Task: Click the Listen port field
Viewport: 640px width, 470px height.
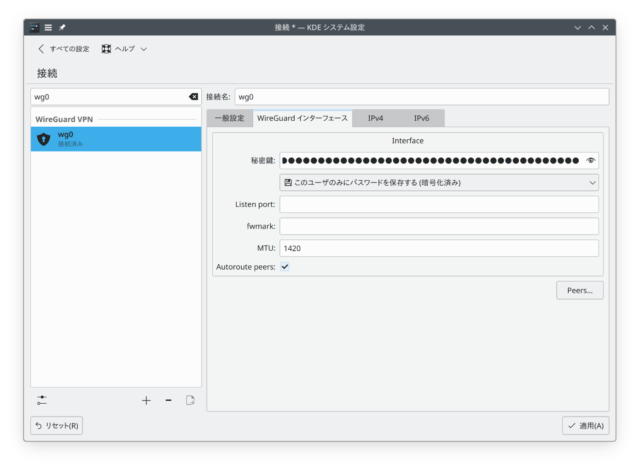Action: 439,204
